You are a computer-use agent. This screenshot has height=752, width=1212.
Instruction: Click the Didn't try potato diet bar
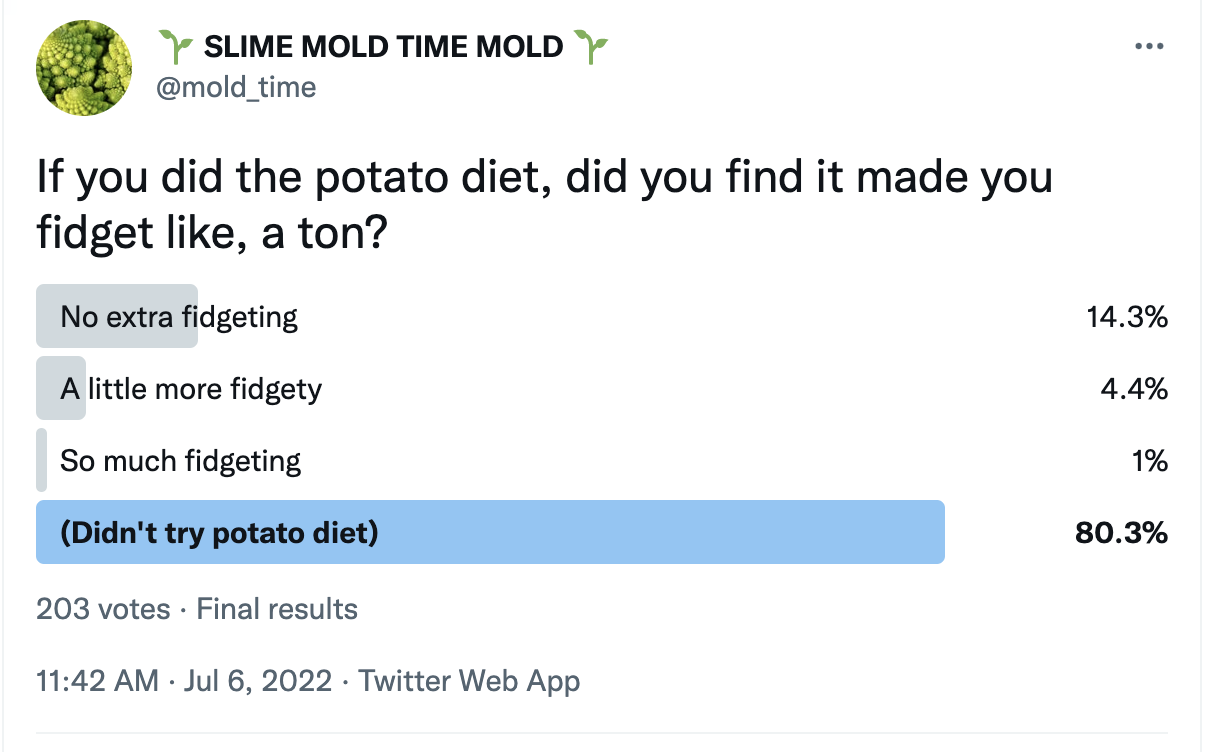[x=490, y=532]
